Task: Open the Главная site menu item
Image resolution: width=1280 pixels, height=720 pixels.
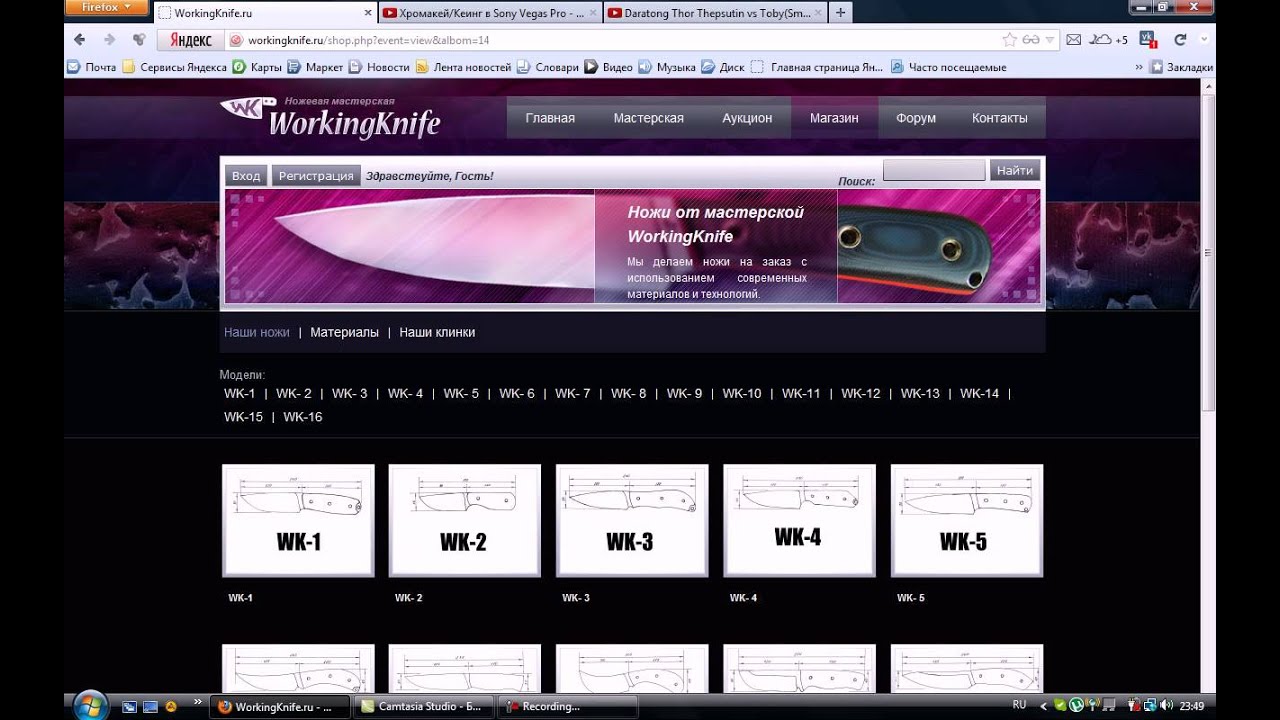Action: click(550, 118)
